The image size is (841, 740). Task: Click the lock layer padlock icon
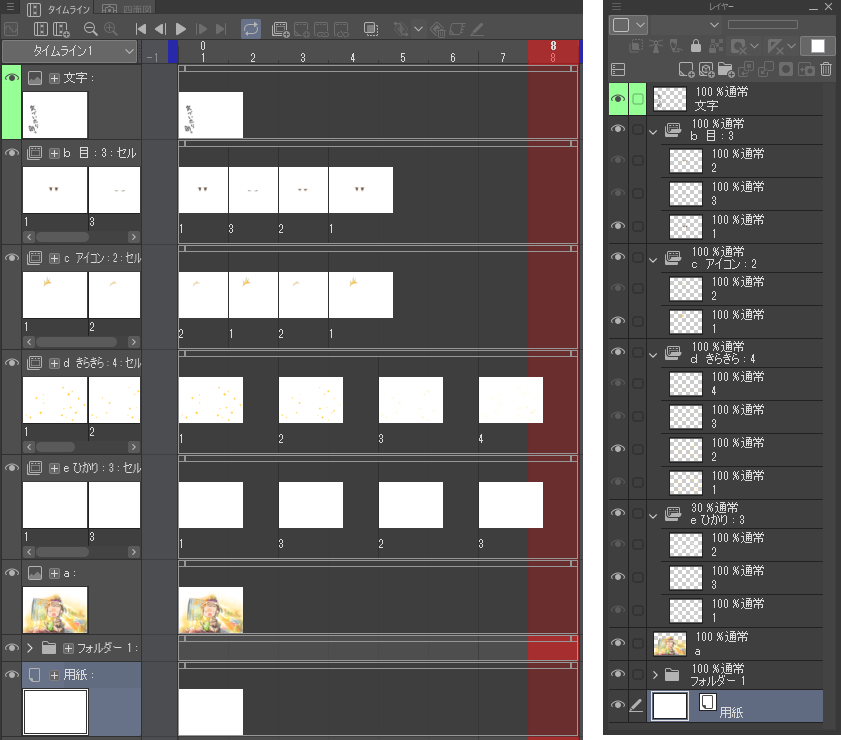(x=695, y=46)
